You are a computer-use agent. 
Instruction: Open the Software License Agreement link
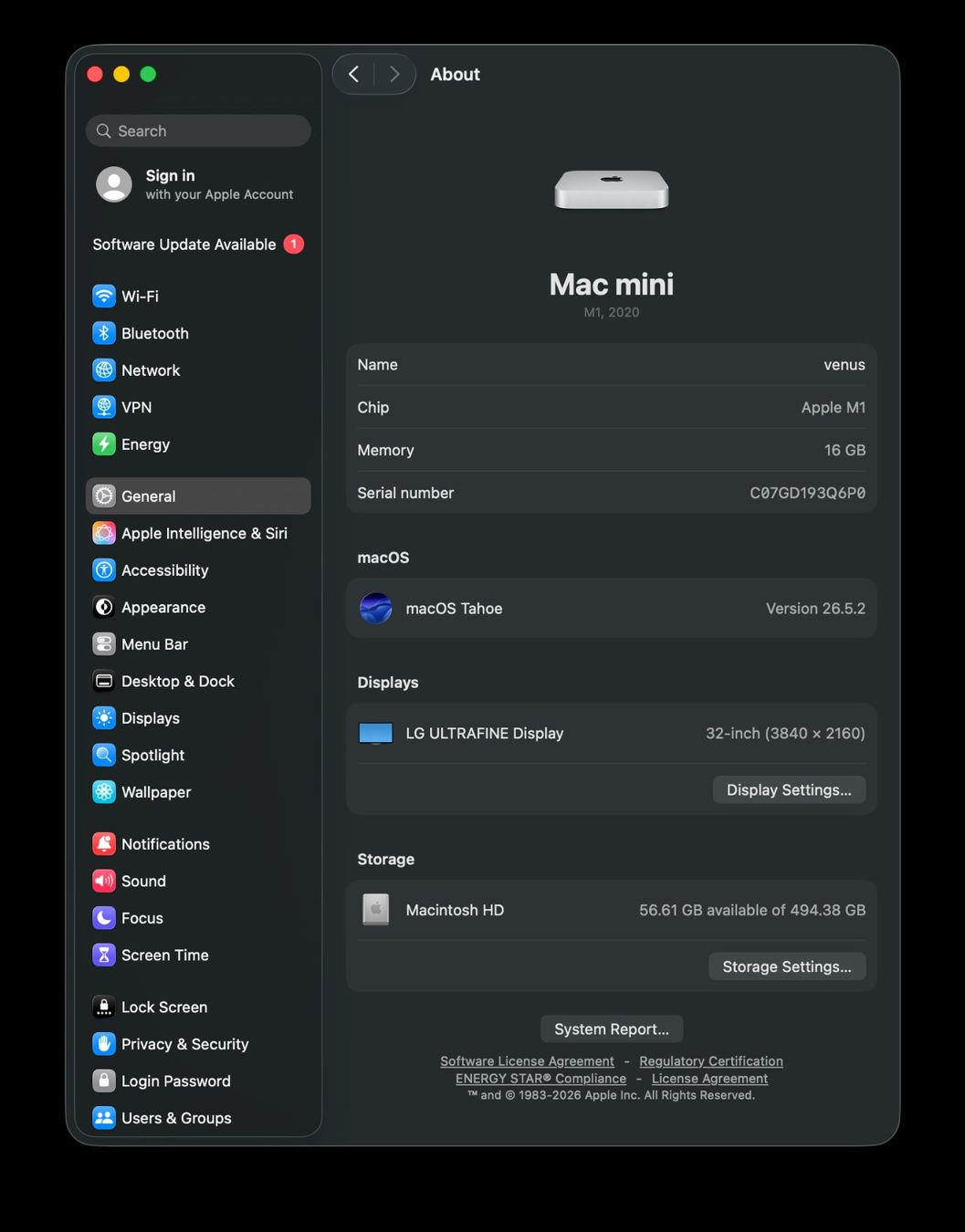click(527, 1061)
